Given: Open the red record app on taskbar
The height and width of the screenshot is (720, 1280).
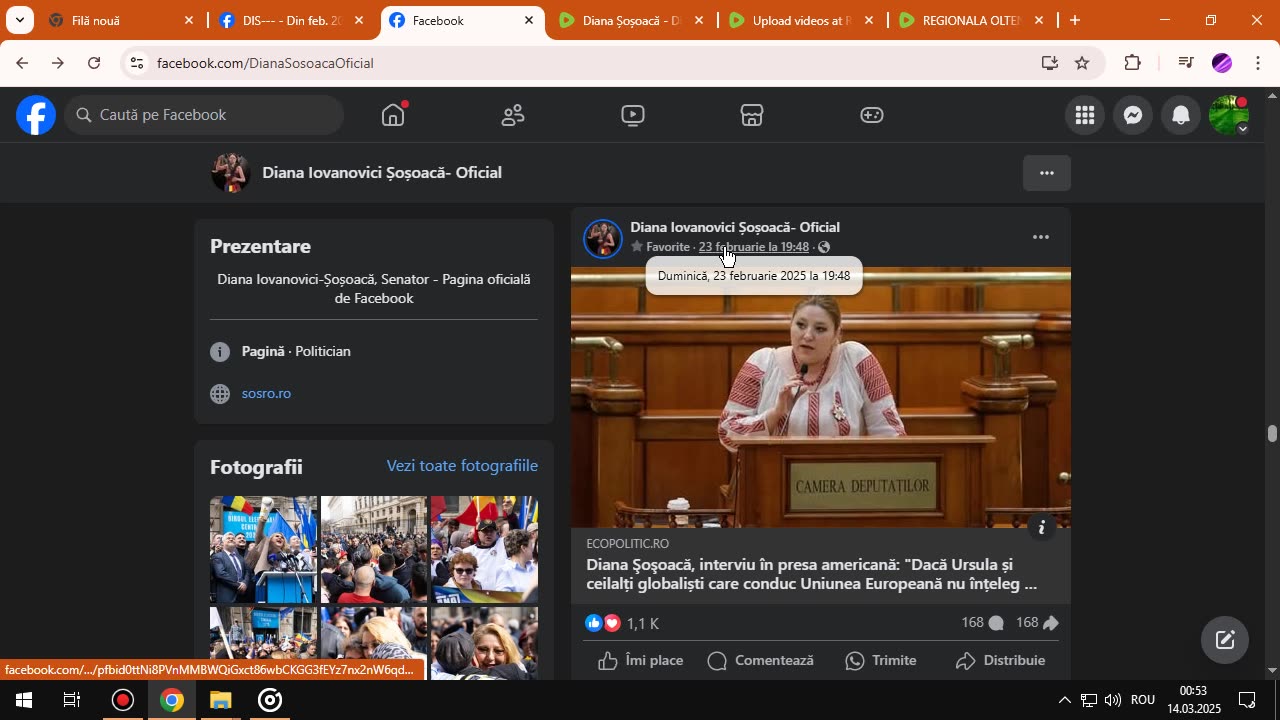Looking at the screenshot, I should pyautogui.click(x=123, y=700).
